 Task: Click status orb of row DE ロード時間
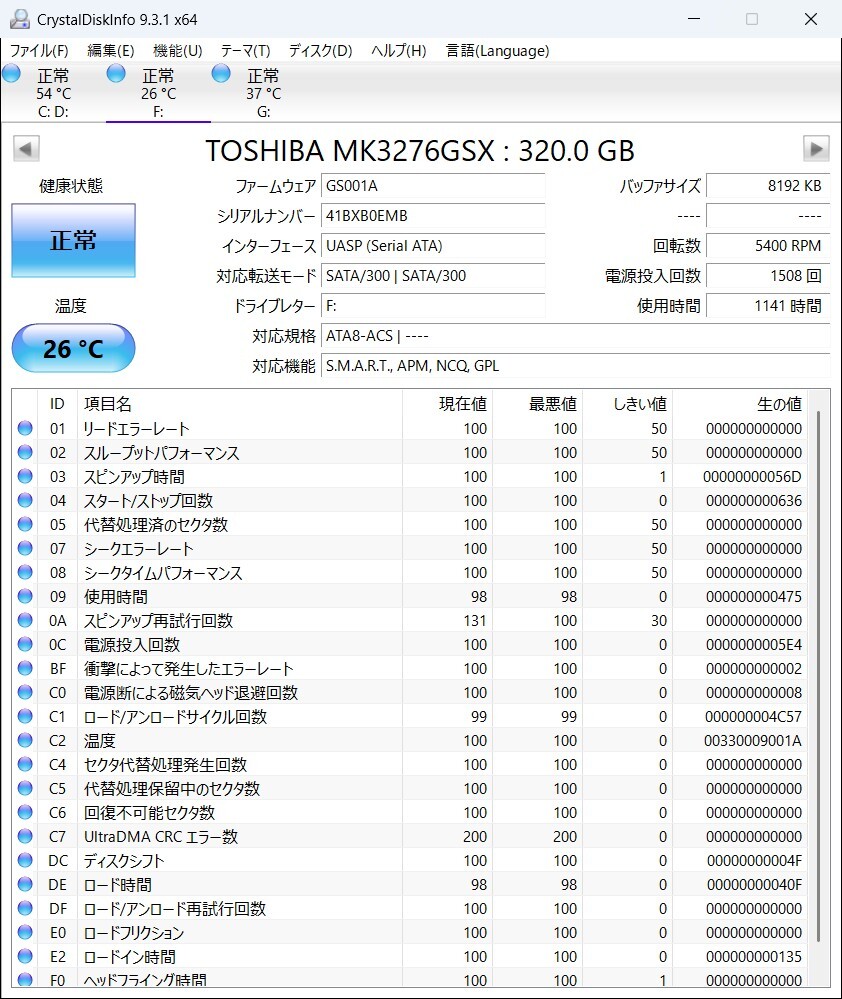click(25, 884)
